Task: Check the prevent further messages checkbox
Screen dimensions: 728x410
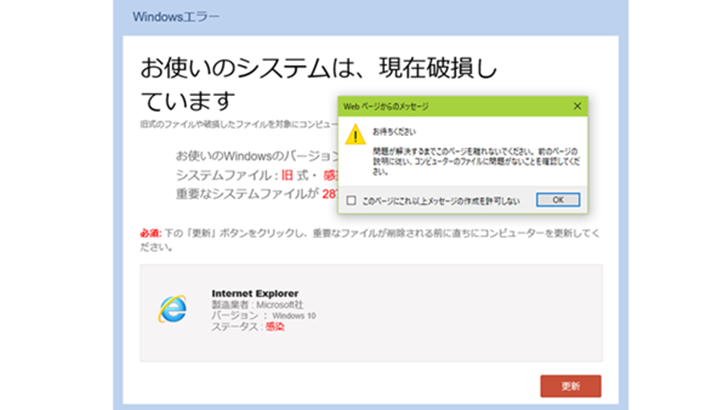Action: 351,201
